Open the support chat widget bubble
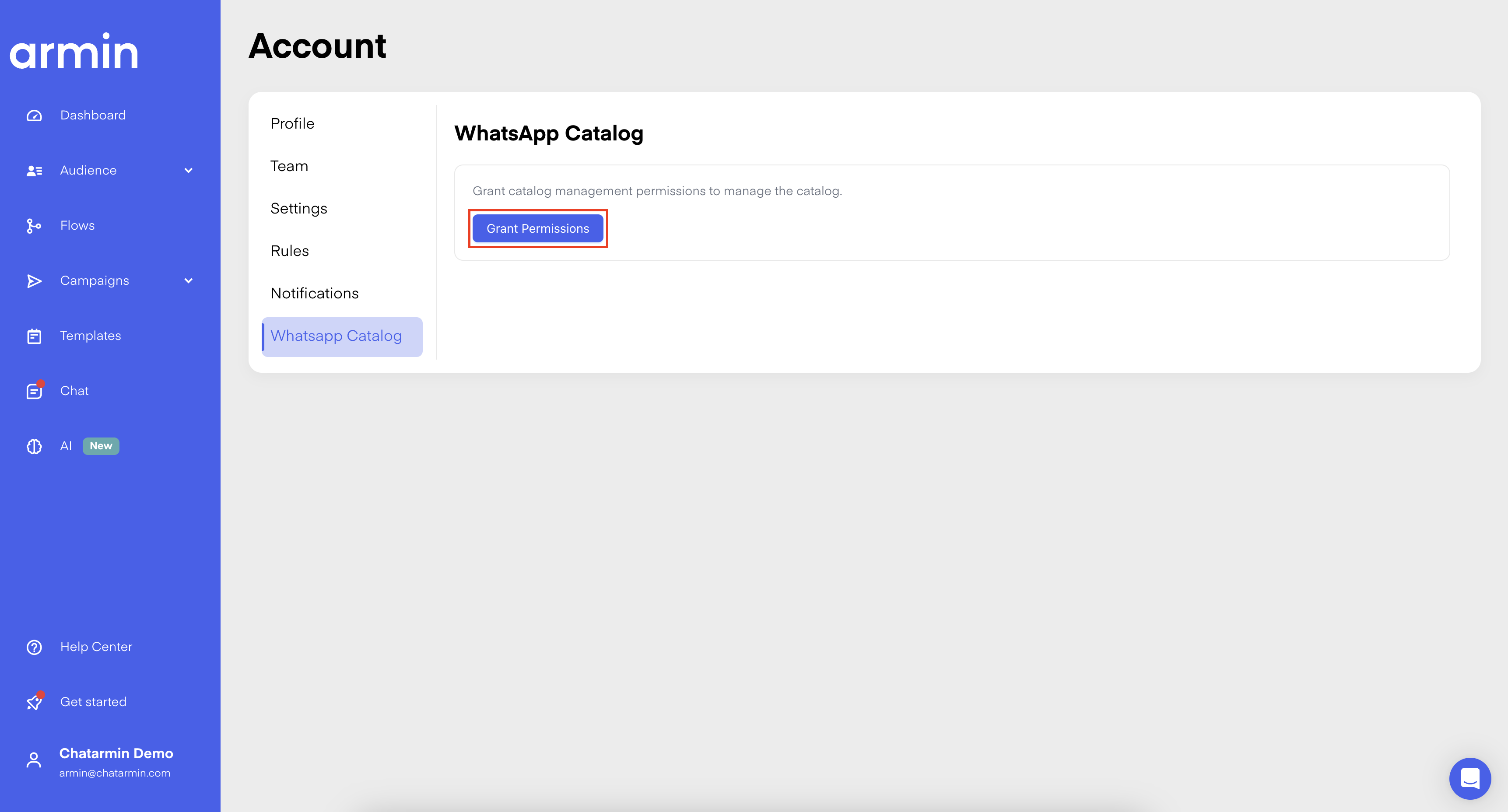1508x812 pixels. (1469, 778)
